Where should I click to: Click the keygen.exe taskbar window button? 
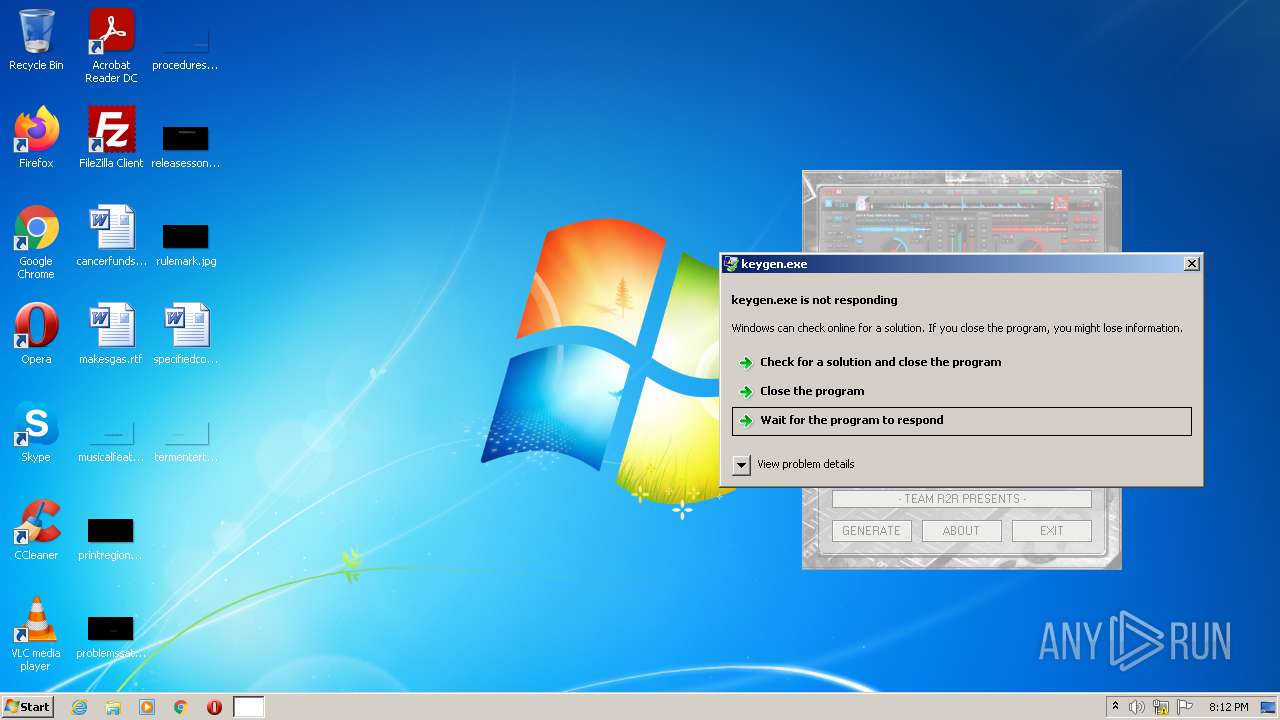[x=249, y=707]
